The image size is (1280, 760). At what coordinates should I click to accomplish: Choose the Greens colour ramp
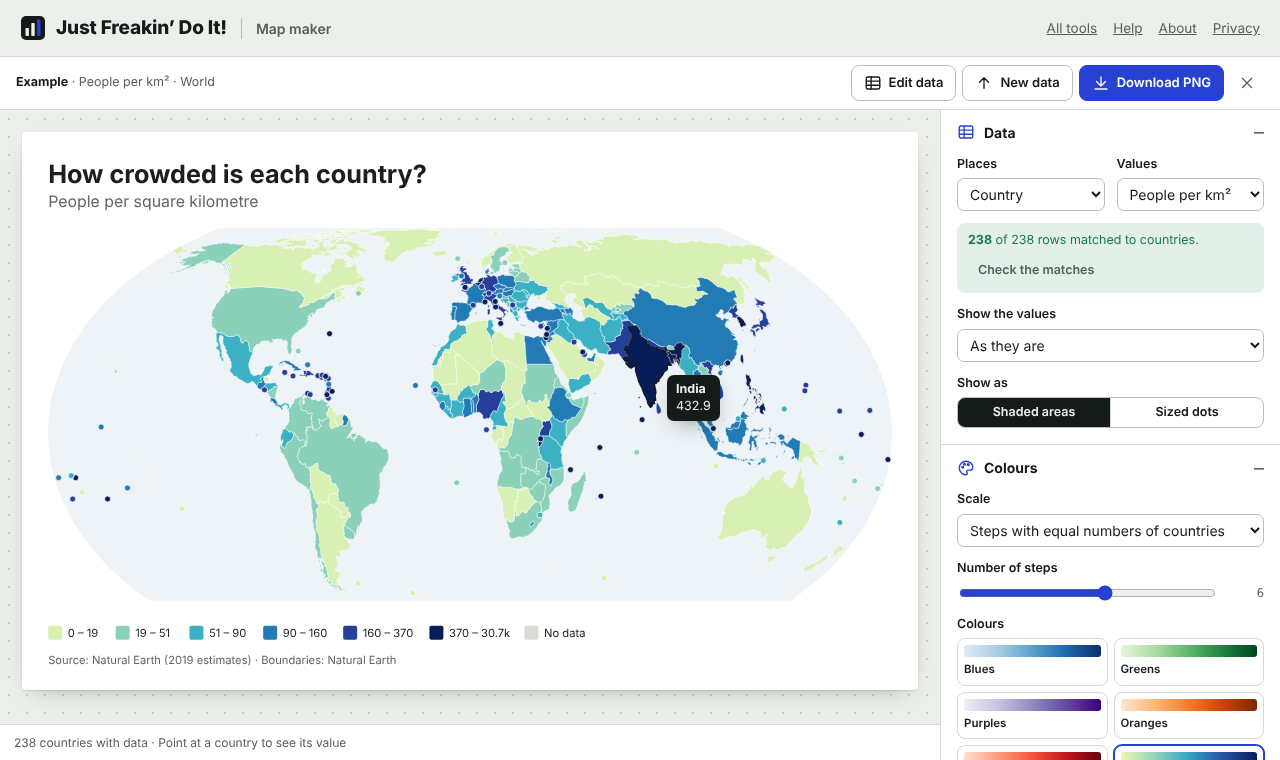pyautogui.click(x=1189, y=662)
